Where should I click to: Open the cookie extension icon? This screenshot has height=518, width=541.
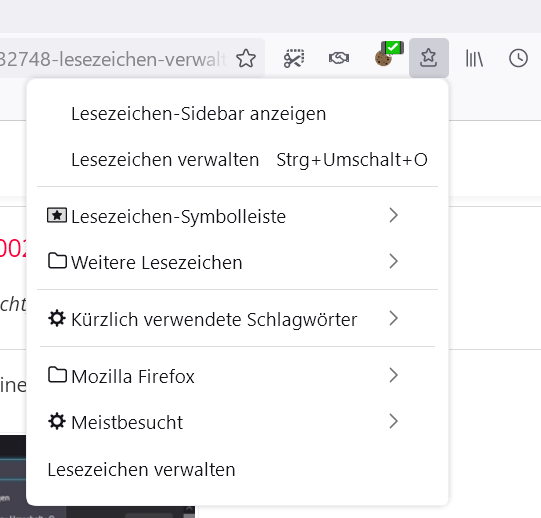pos(389,53)
